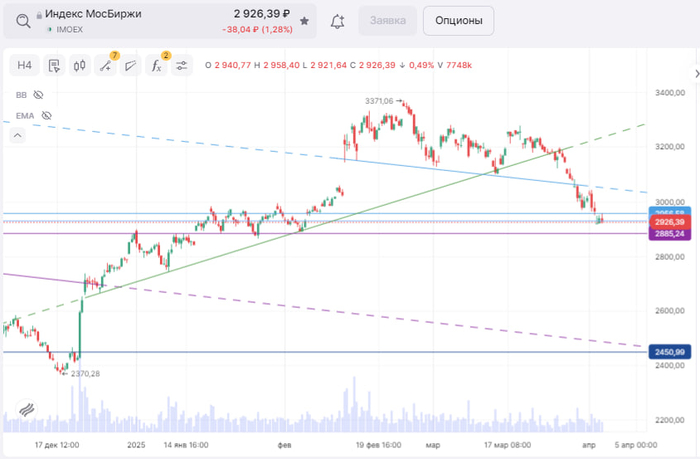Viewport: 700px width, 459px height.
Task: Click the 2450,99 price level label
Action: pyautogui.click(x=669, y=352)
